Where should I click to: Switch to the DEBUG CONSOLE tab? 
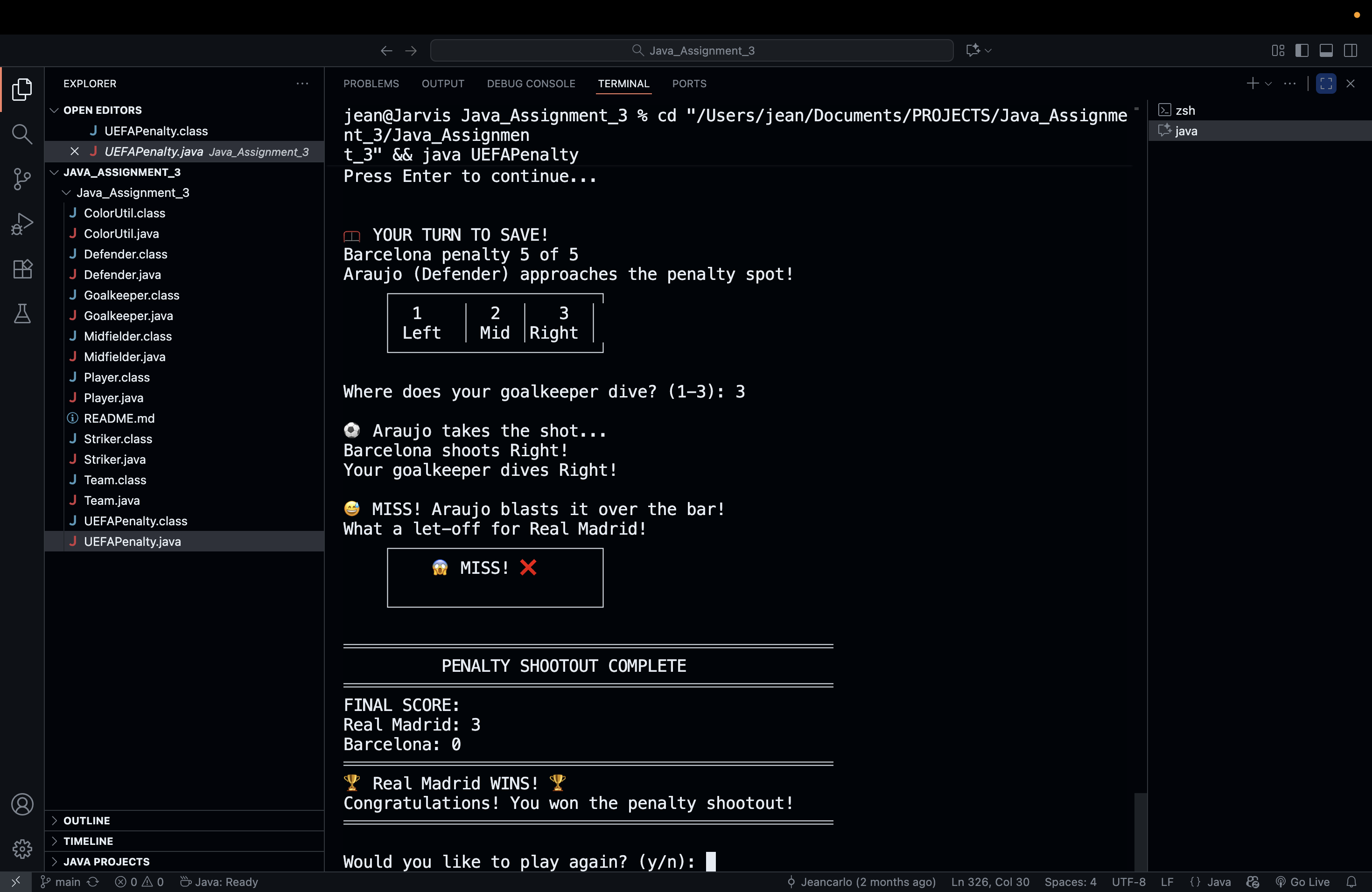530,84
